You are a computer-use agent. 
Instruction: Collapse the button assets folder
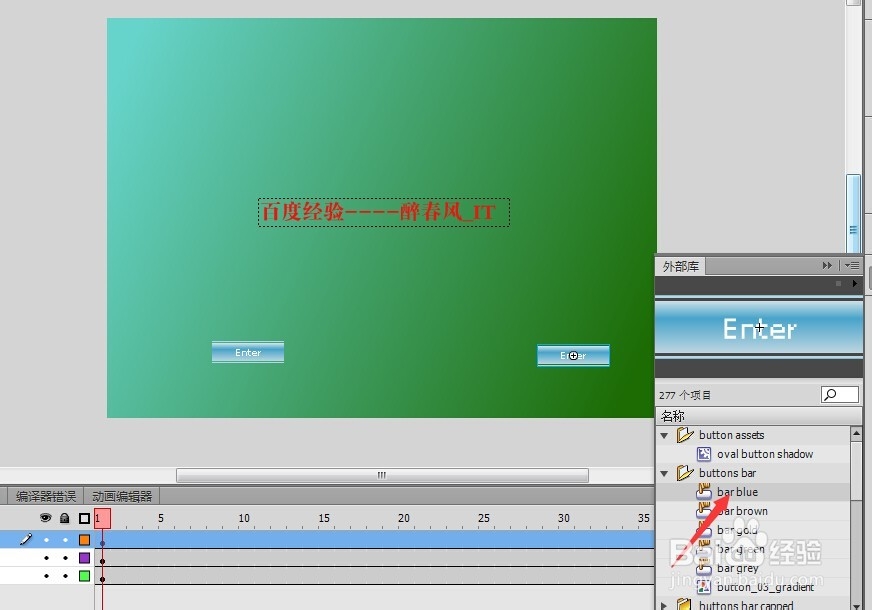click(665, 434)
